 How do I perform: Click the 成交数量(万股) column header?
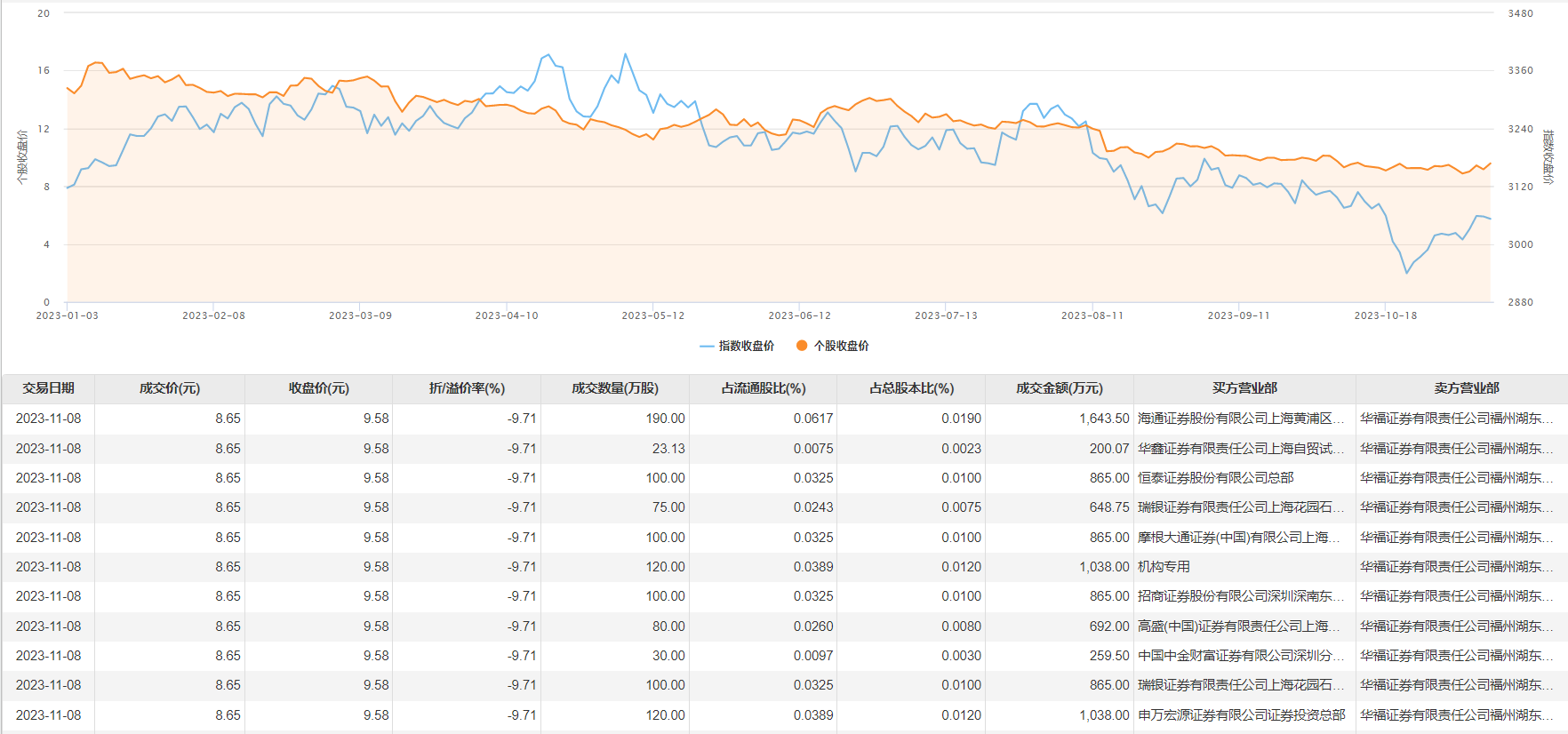(615, 388)
